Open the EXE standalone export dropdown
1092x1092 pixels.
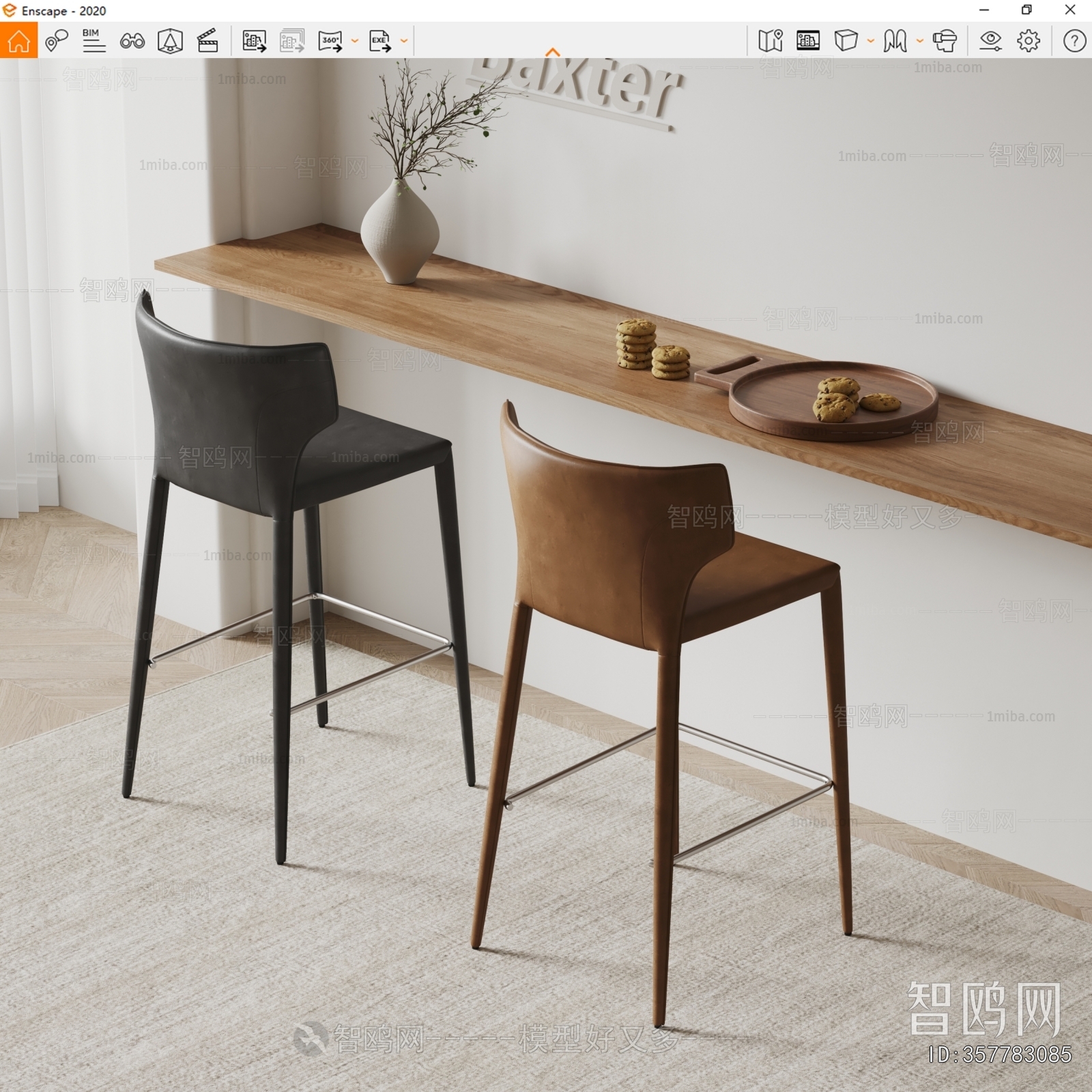(403, 42)
